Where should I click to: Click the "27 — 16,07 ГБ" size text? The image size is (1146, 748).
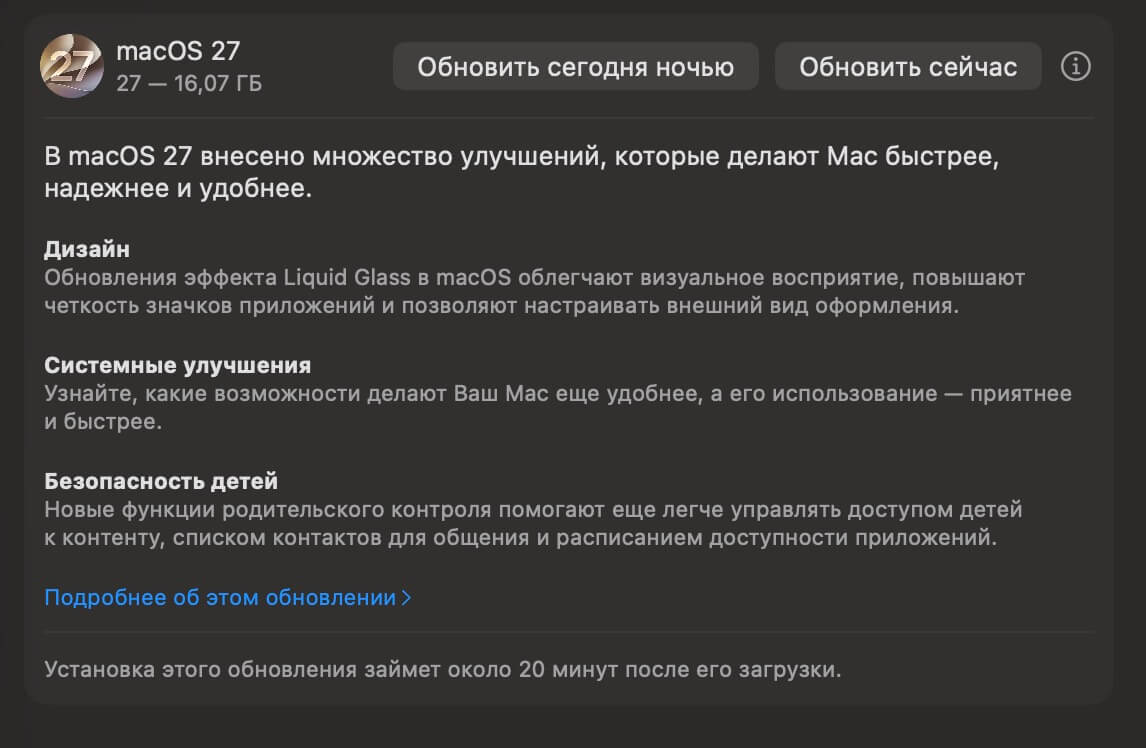point(189,83)
